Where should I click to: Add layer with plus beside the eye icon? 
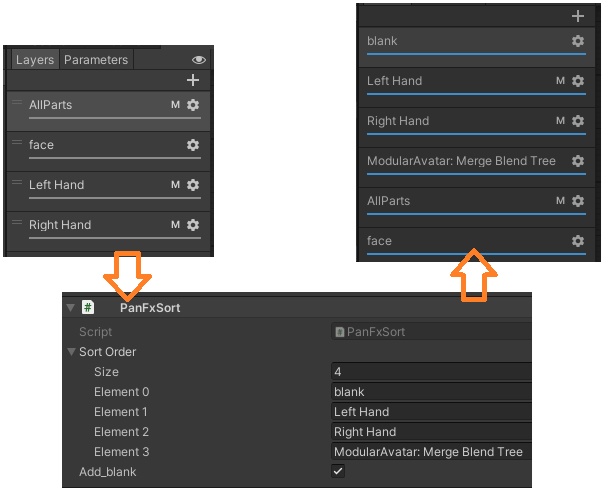[193, 80]
